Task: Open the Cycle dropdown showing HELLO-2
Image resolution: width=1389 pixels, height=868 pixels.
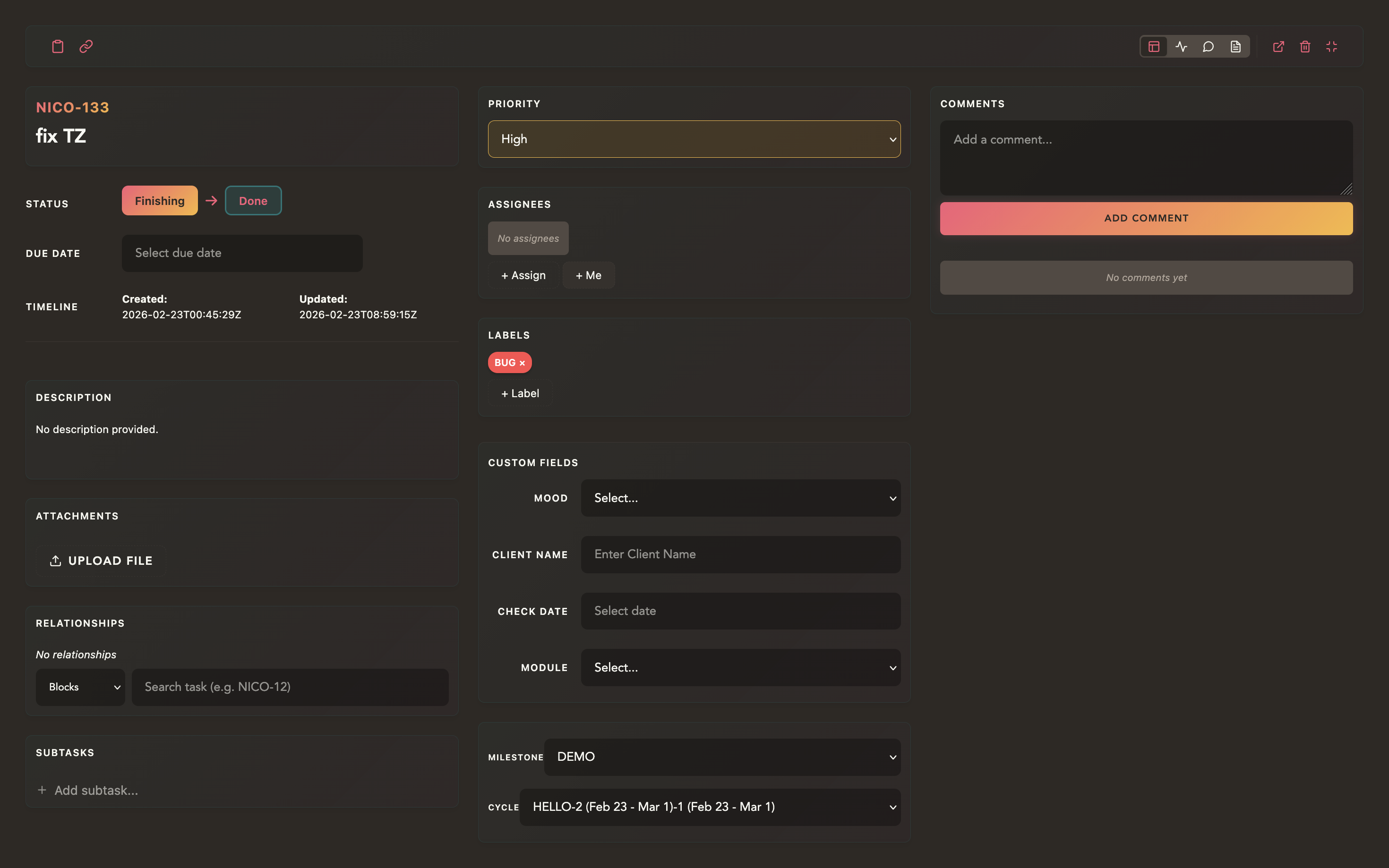Action: point(710,807)
